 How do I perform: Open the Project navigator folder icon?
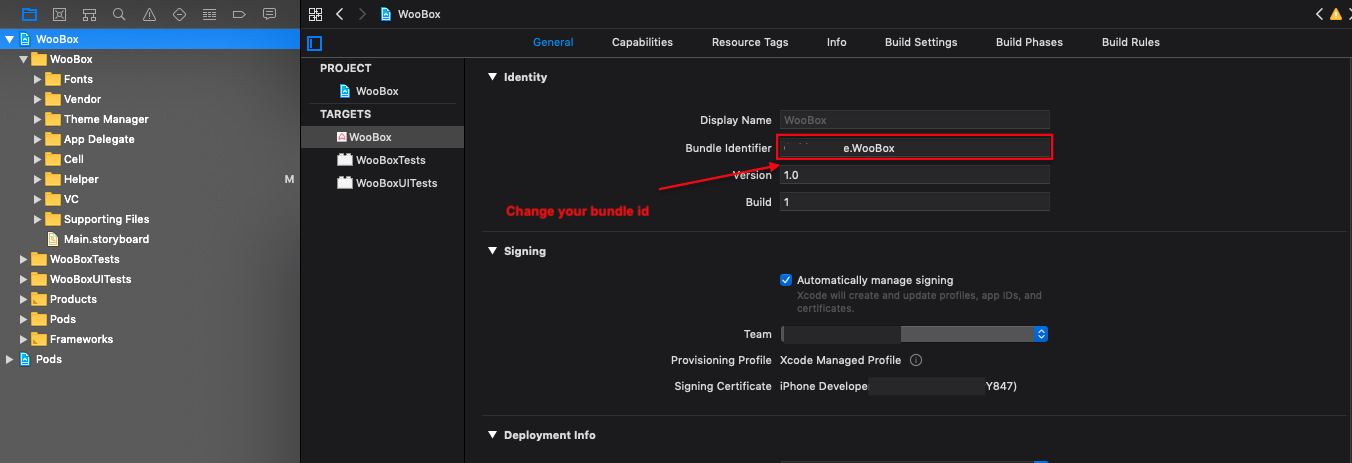point(29,14)
